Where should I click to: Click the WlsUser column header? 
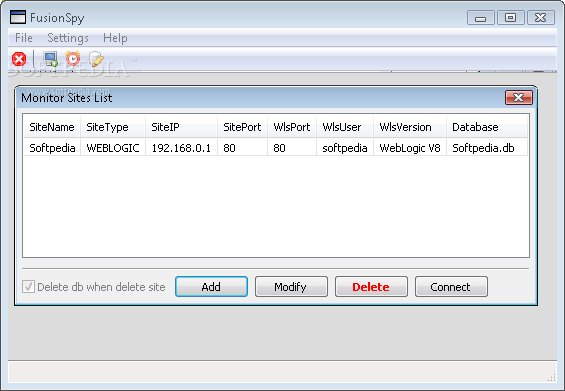point(345,127)
